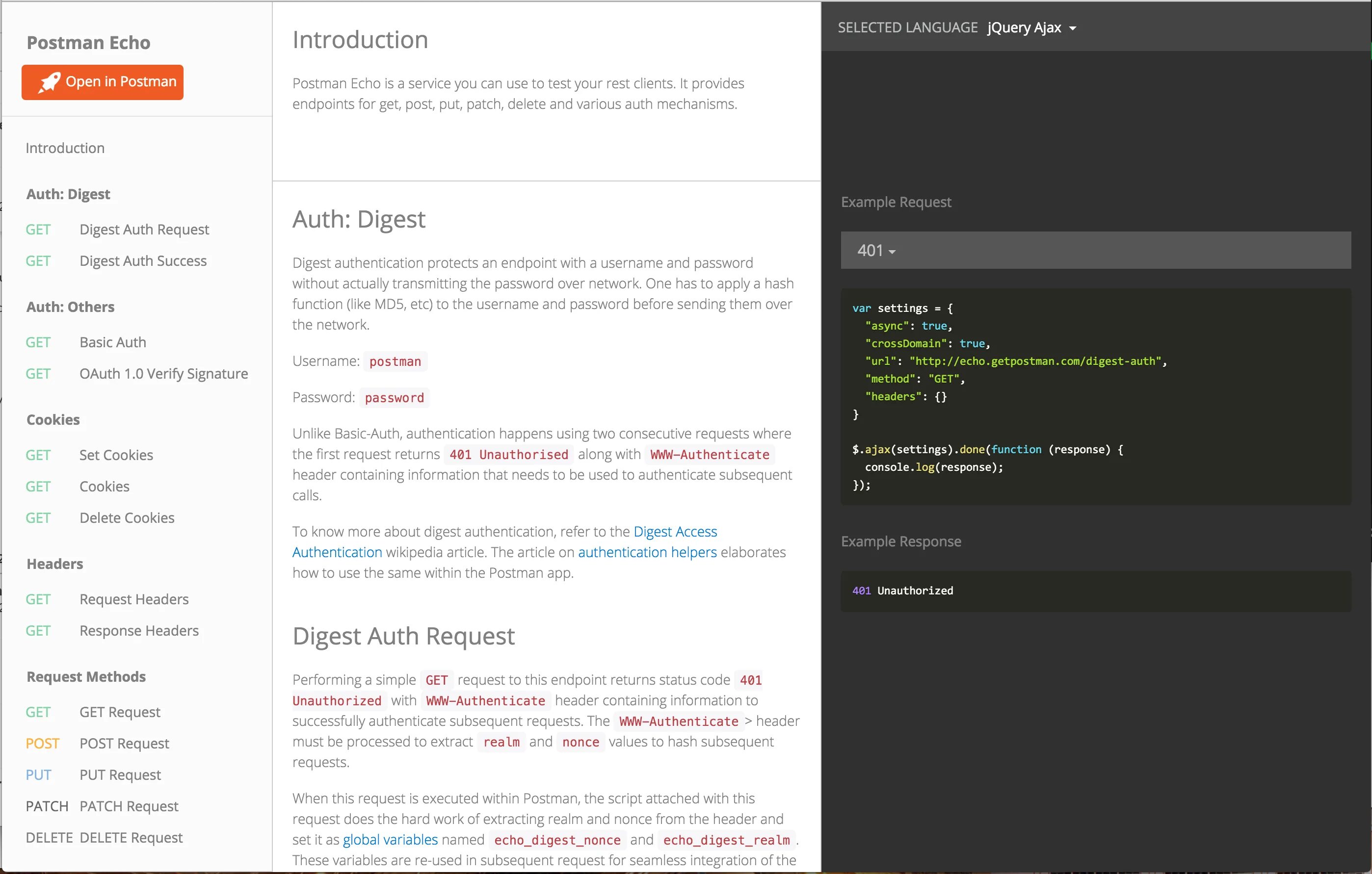
Task: Click the password code value
Action: 395,397
